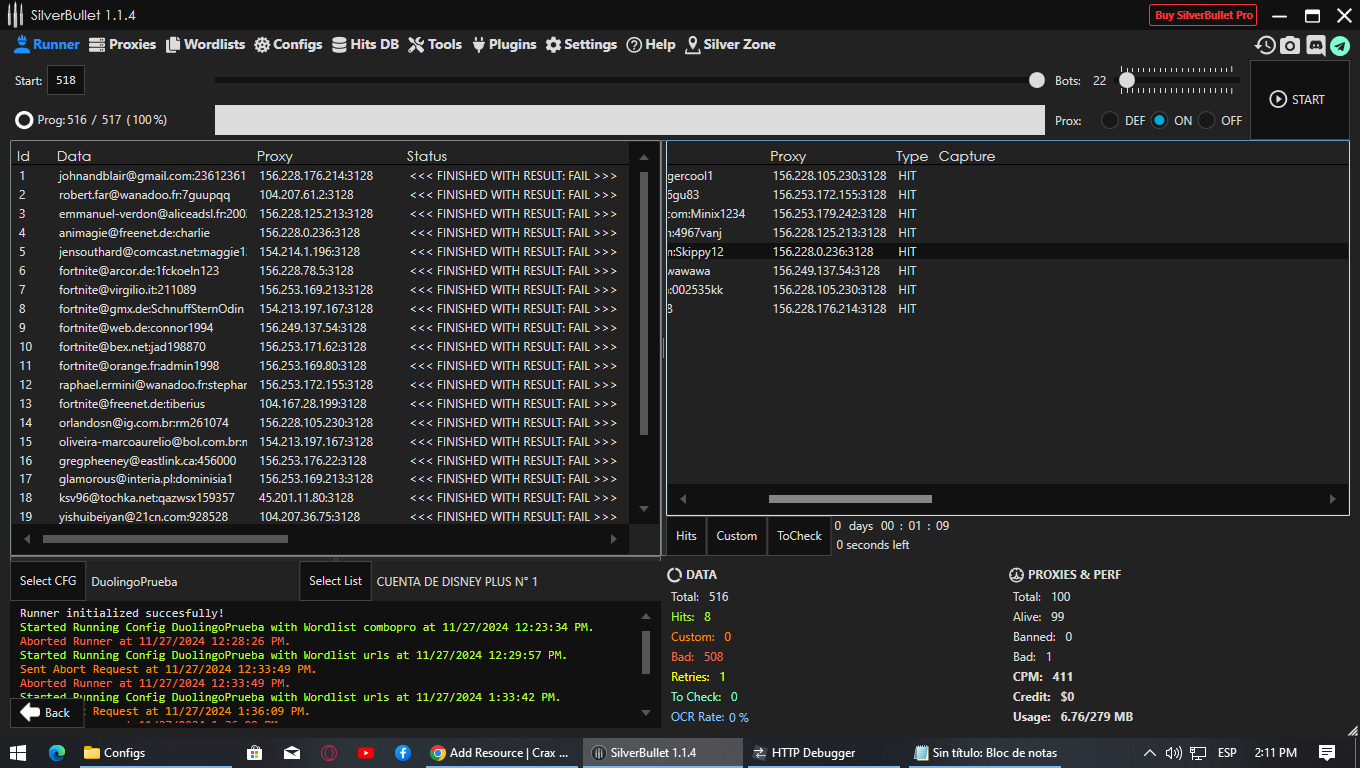
Task: Open the Wordlists section
Action: pos(205,45)
